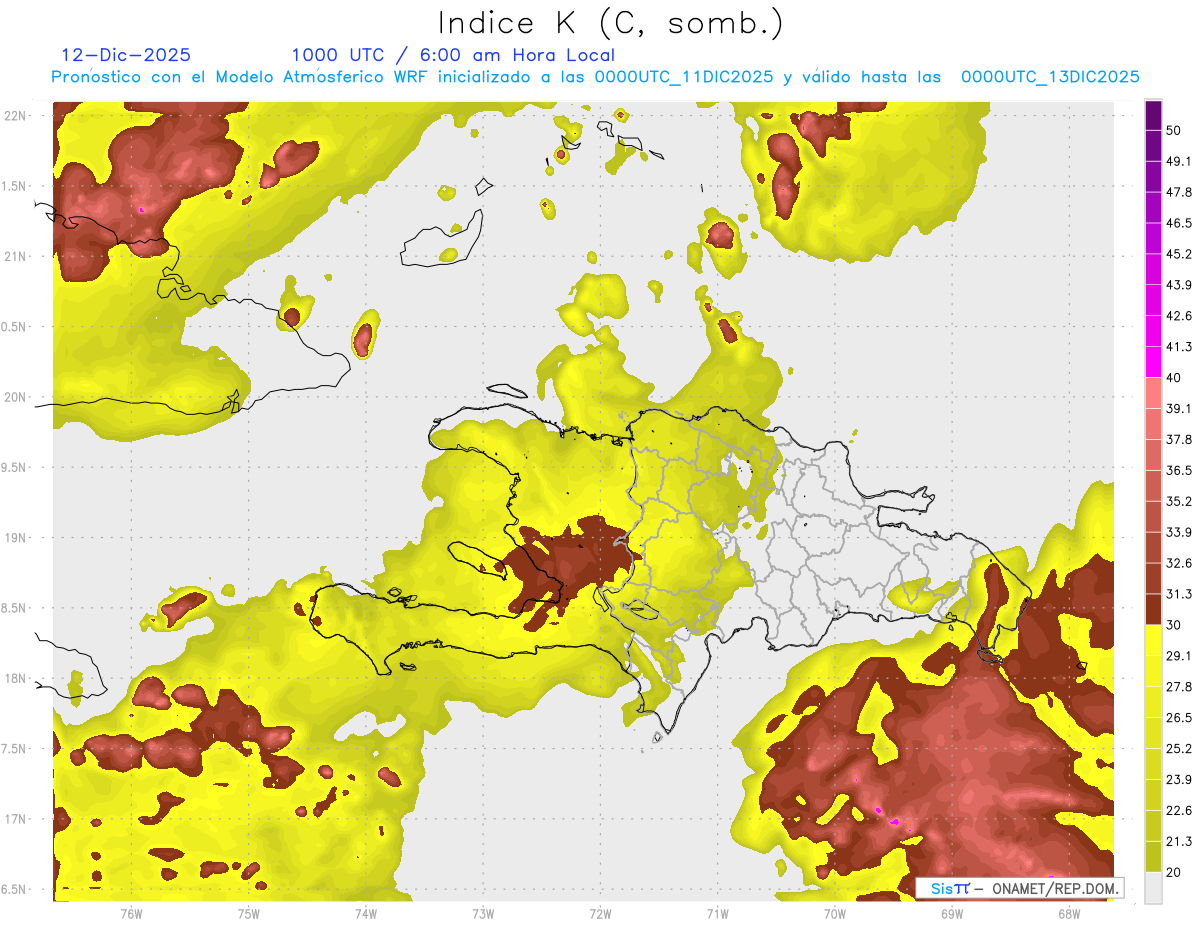Screen dimensions: 1200x927
Task: Click the legend value "32.6"
Action: tap(1179, 563)
